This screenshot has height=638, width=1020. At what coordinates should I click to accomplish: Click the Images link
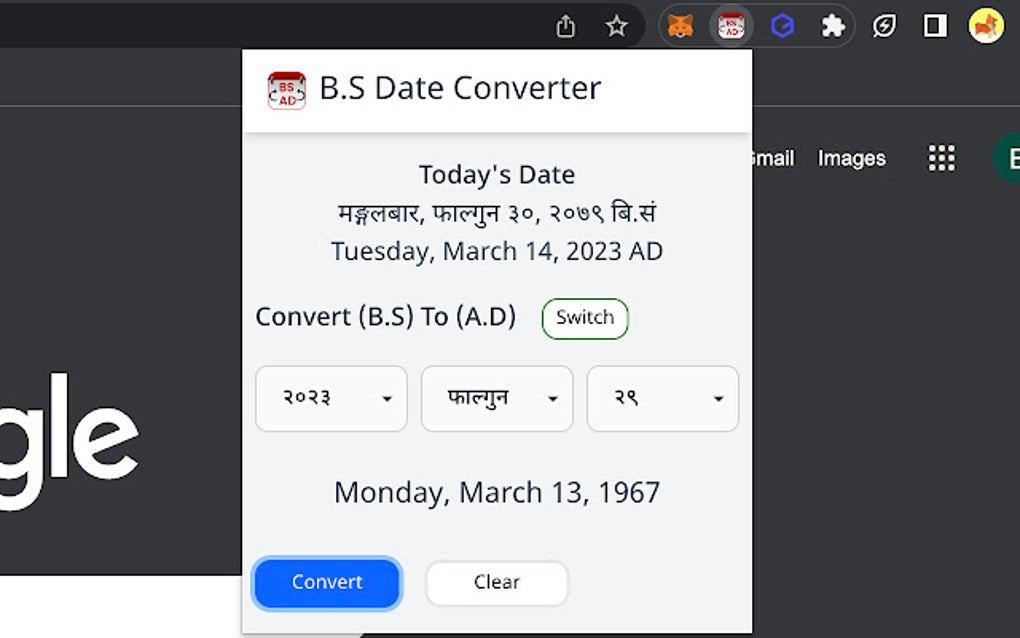[851, 158]
